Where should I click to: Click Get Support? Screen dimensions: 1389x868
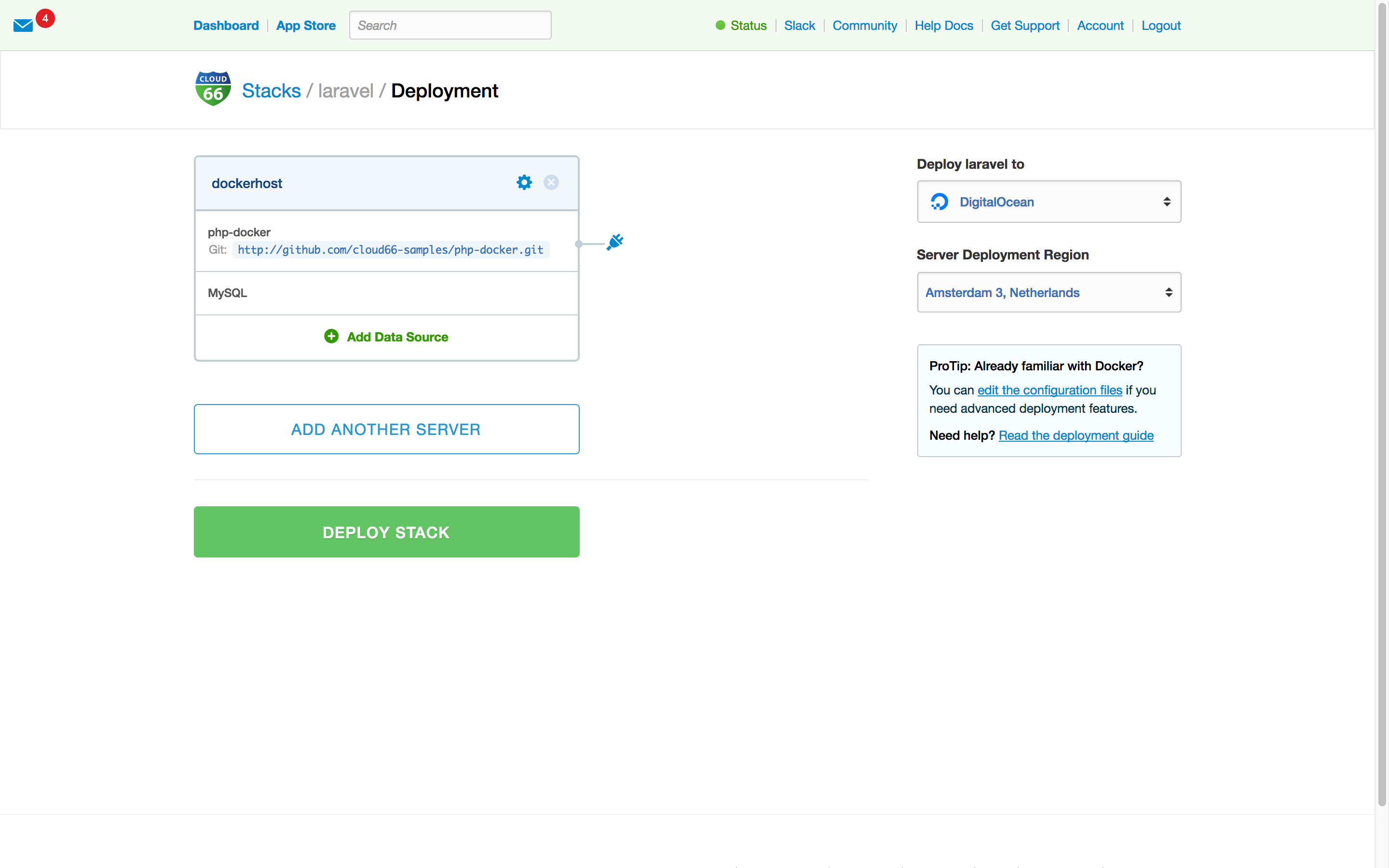1024,25
